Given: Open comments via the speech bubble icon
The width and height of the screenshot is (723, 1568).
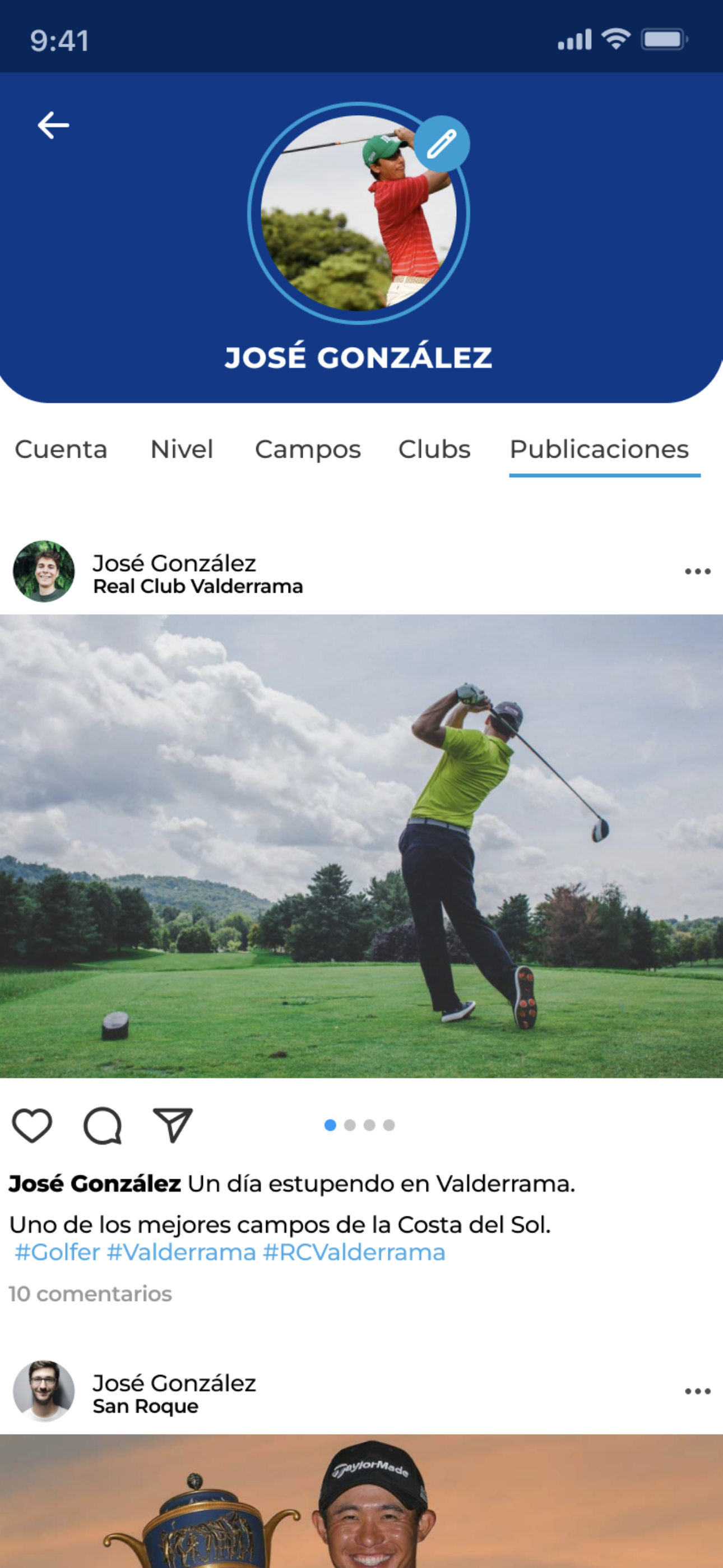Looking at the screenshot, I should click(102, 1126).
